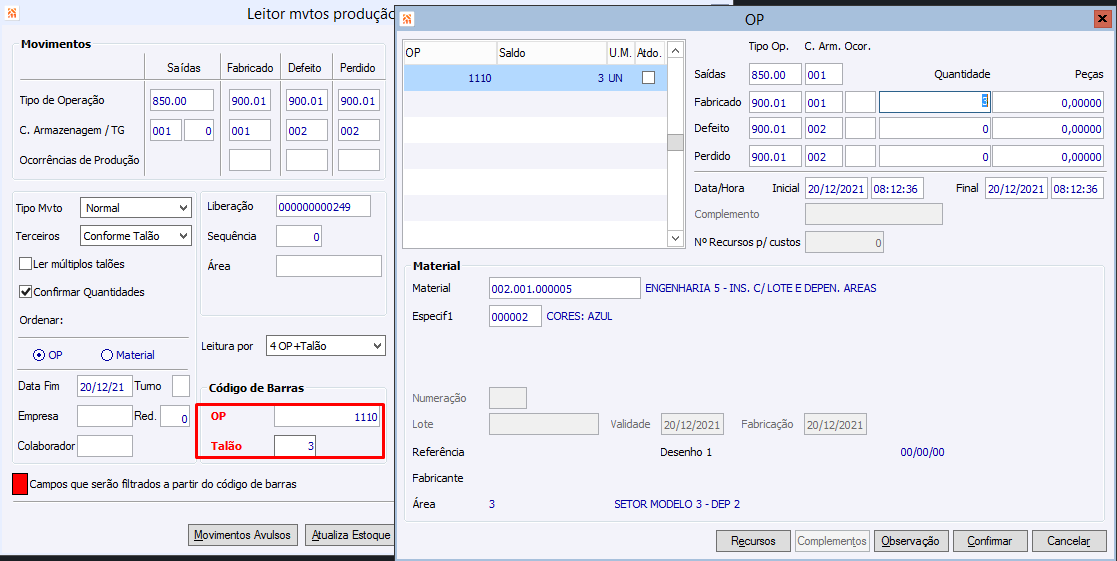Screen dimensions: 1117x561
Task: Click the Defeito Quantidade input field
Action: coord(934,129)
